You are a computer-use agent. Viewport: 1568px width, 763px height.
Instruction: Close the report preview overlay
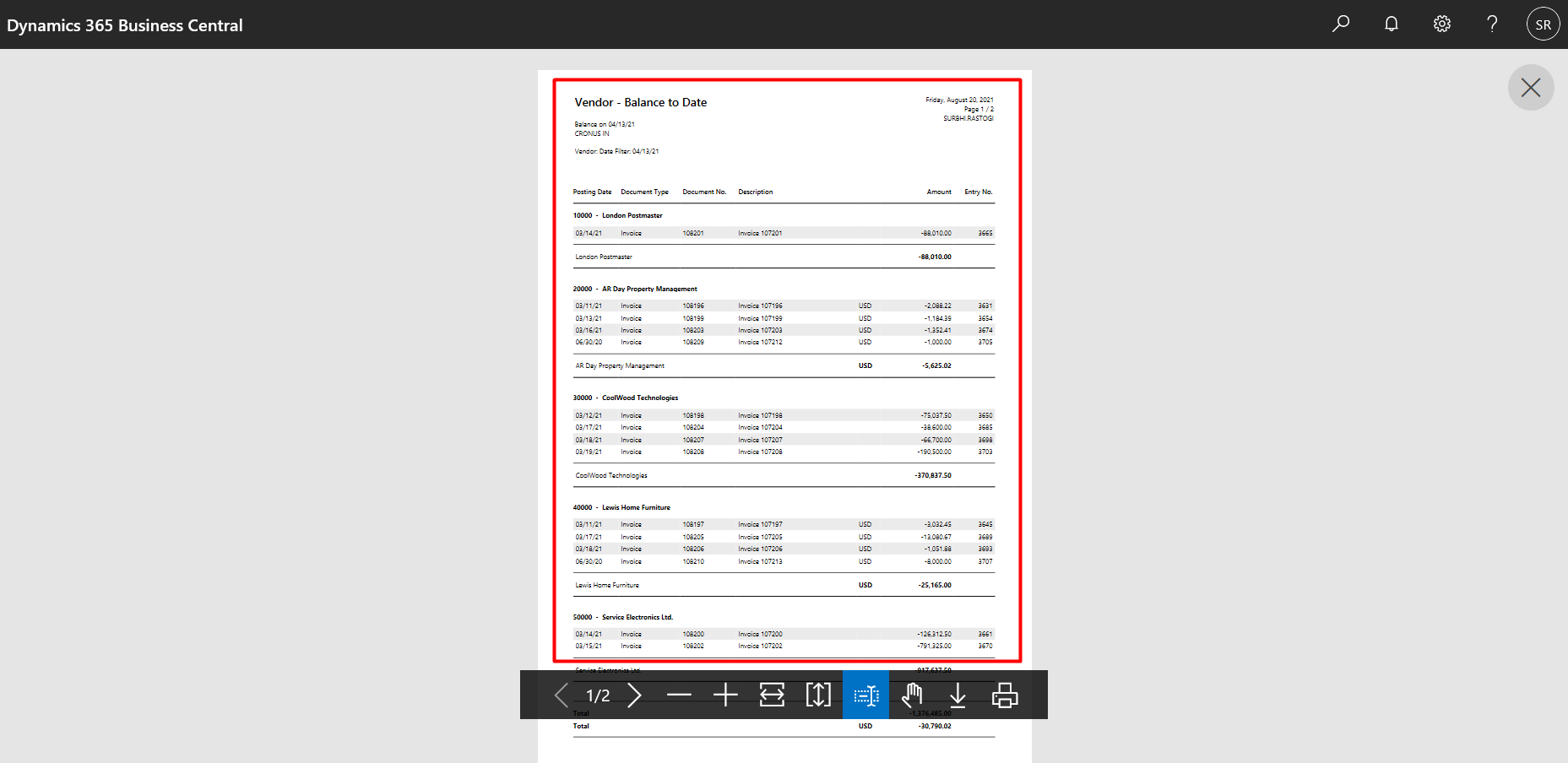tap(1531, 87)
